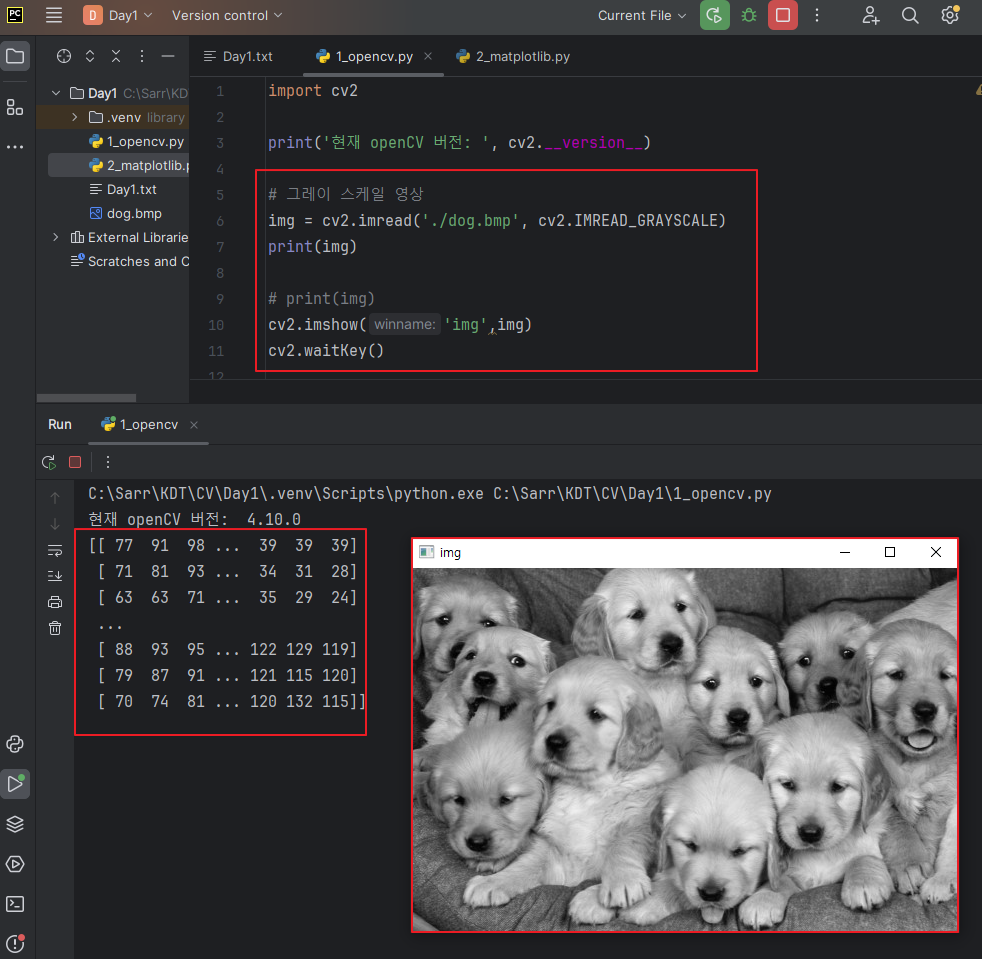Close the img window
The height and width of the screenshot is (959, 982).
coord(936,552)
